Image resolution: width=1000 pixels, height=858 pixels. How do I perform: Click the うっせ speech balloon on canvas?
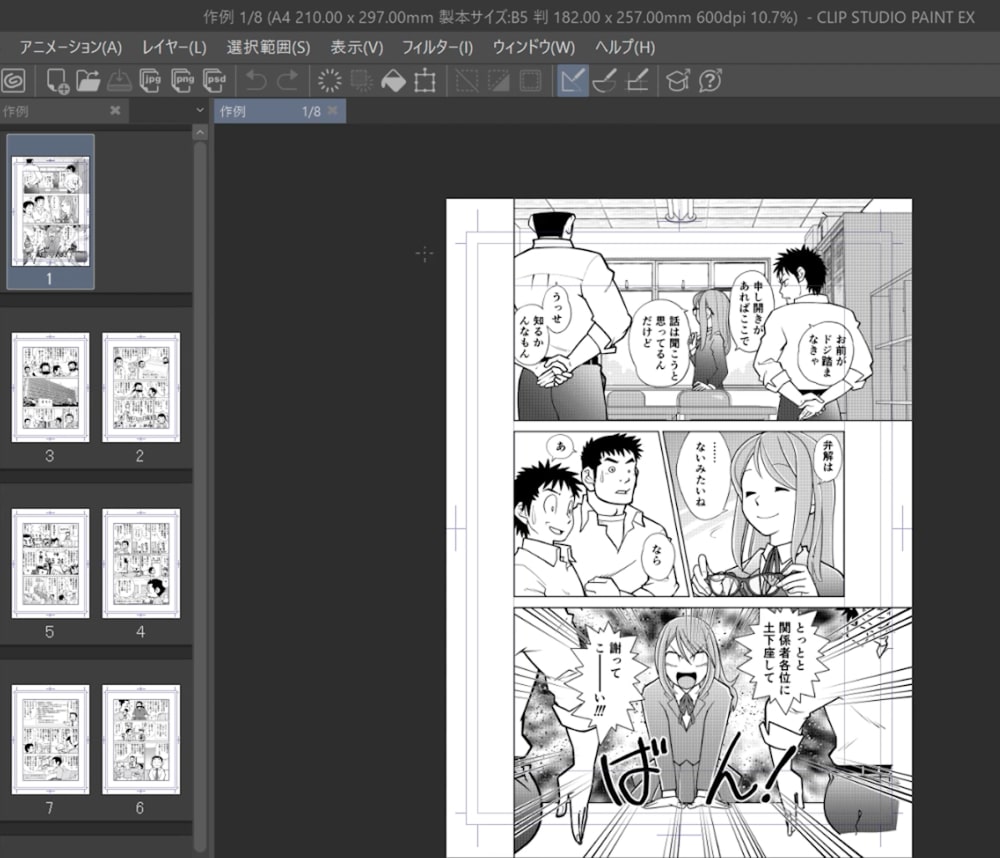tap(557, 309)
